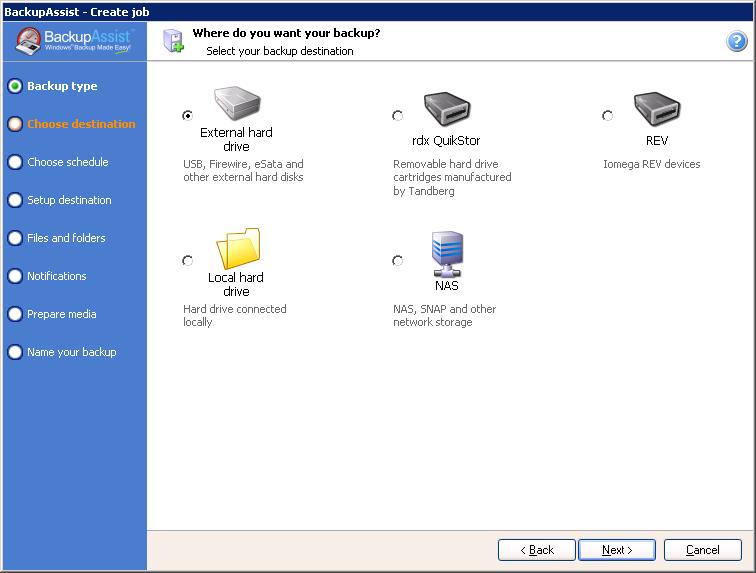Click the Notifications step circle
Viewport: 756px width, 573px height.
coord(15,276)
